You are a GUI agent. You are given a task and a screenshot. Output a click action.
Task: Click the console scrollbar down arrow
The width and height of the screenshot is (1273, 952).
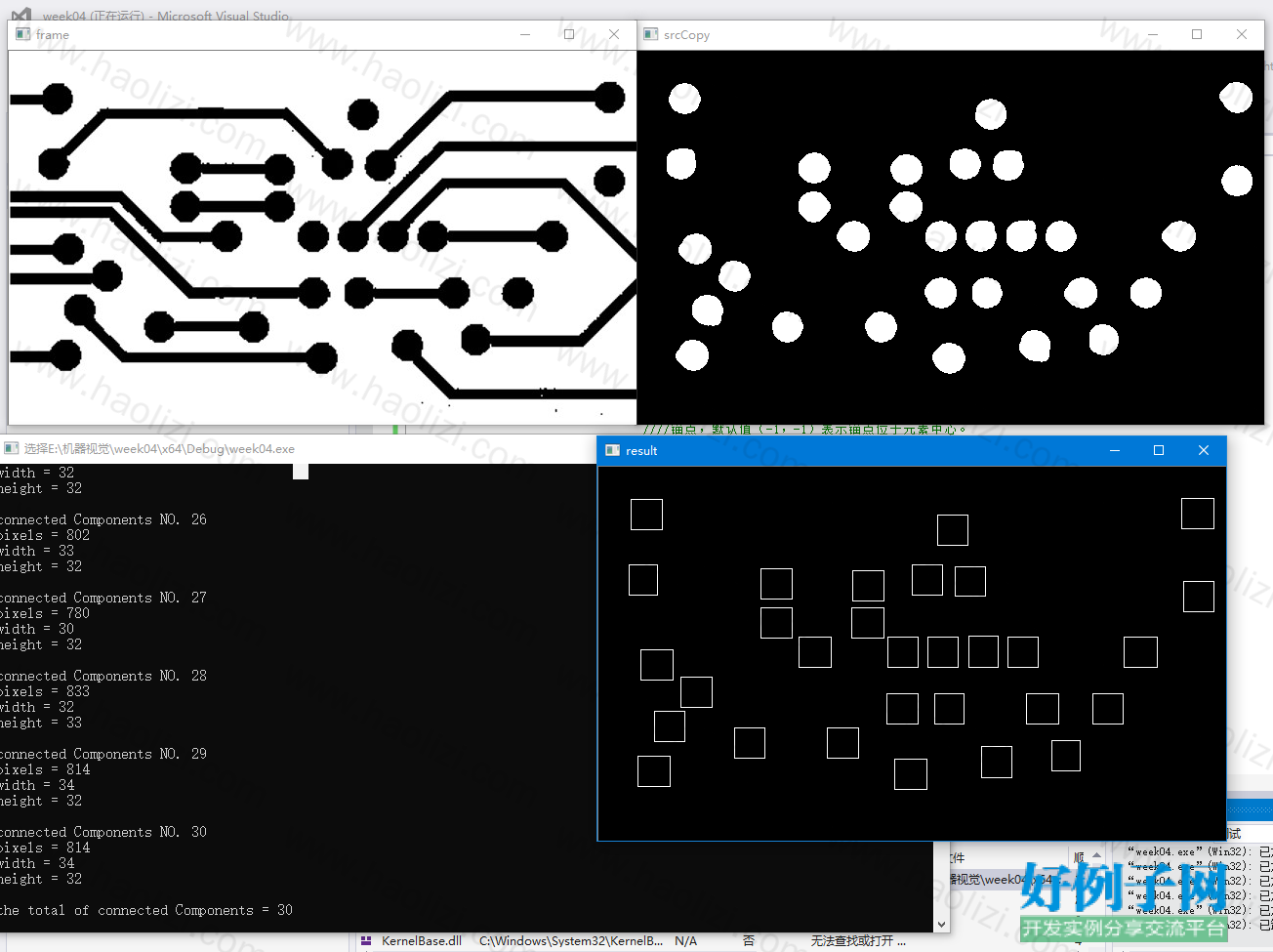pos(941,924)
